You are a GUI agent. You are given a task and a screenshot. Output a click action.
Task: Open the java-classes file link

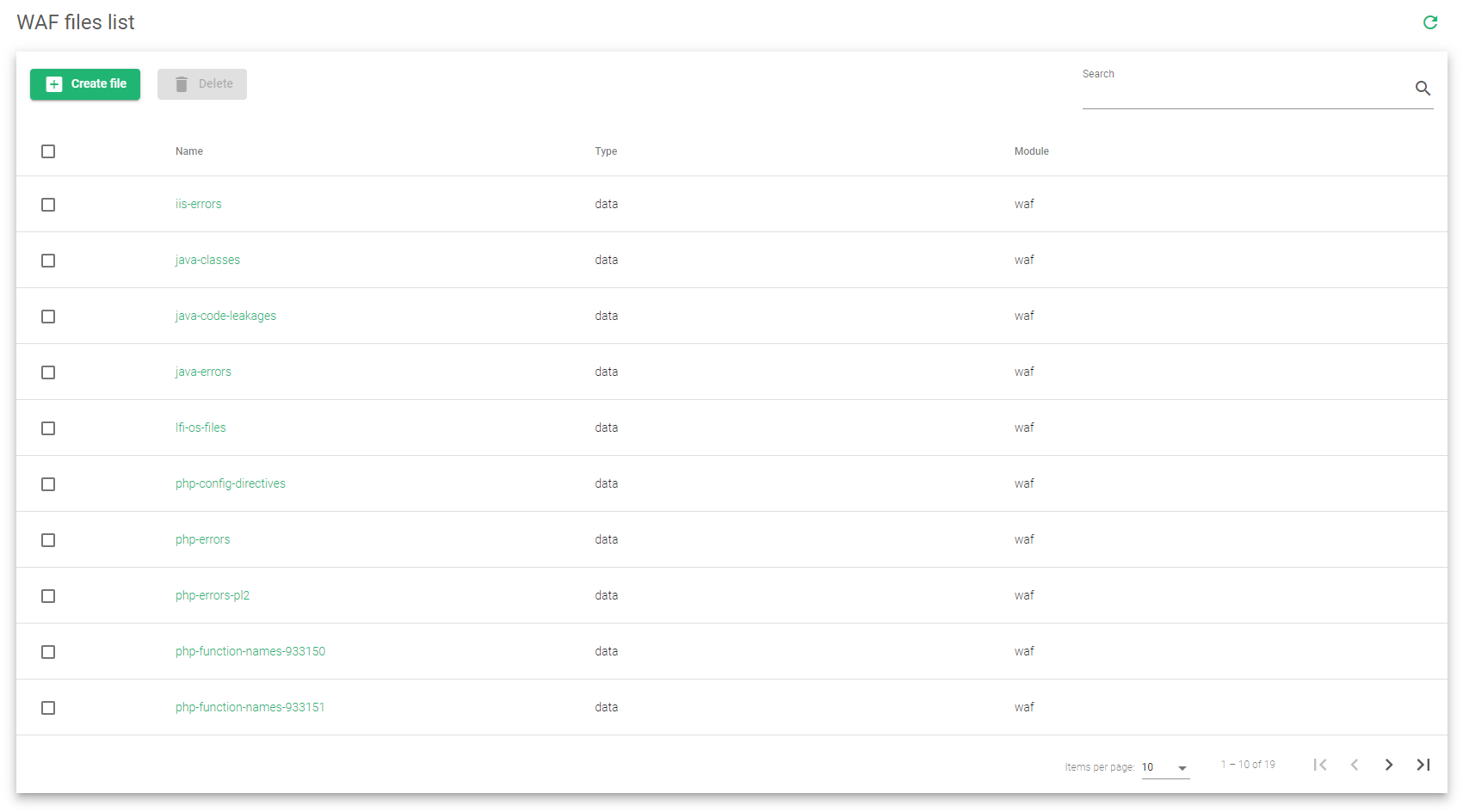click(x=207, y=260)
